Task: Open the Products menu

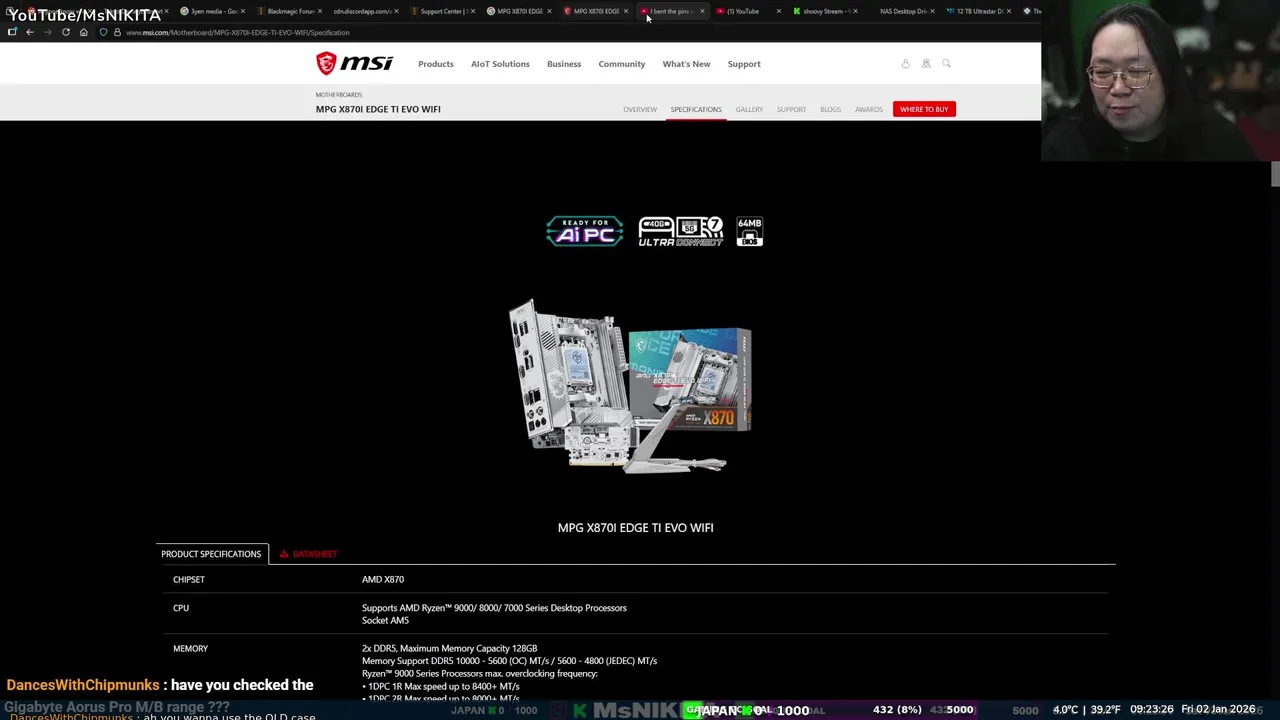Action: pos(436,64)
